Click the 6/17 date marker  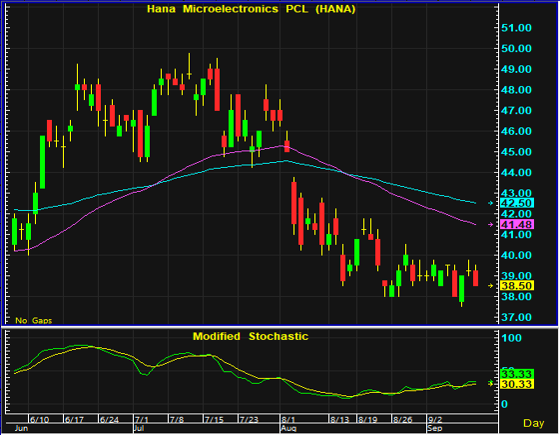74,420
